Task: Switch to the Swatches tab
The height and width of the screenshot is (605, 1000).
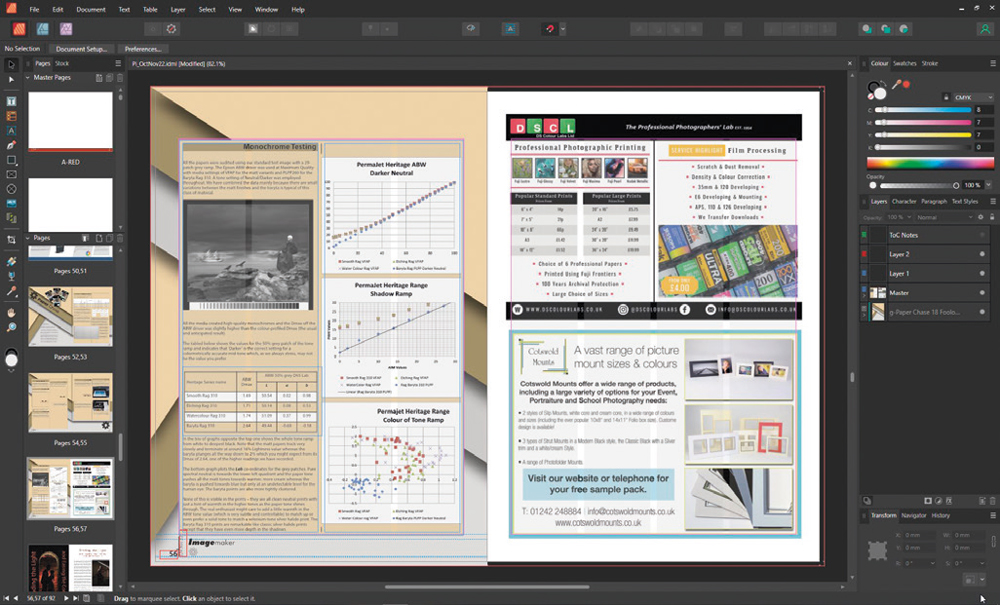Action: point(904,63)
